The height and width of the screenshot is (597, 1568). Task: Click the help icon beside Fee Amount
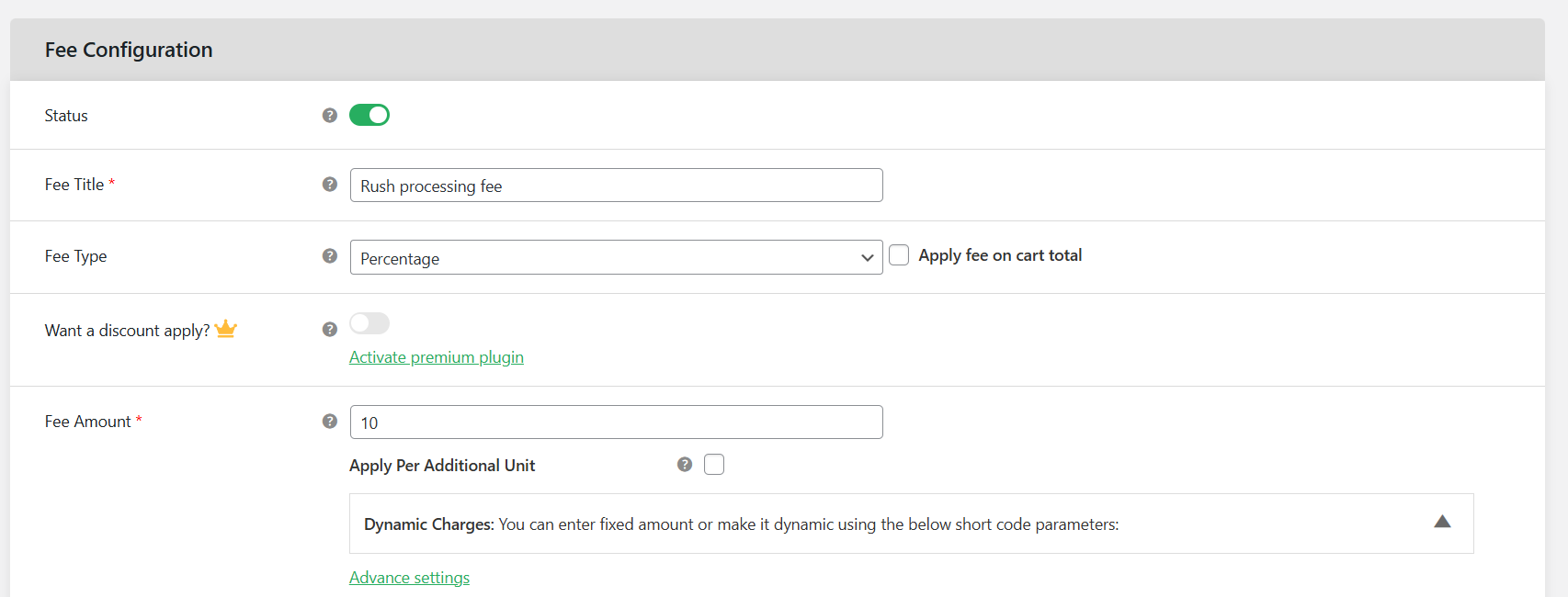click(330, 422)
